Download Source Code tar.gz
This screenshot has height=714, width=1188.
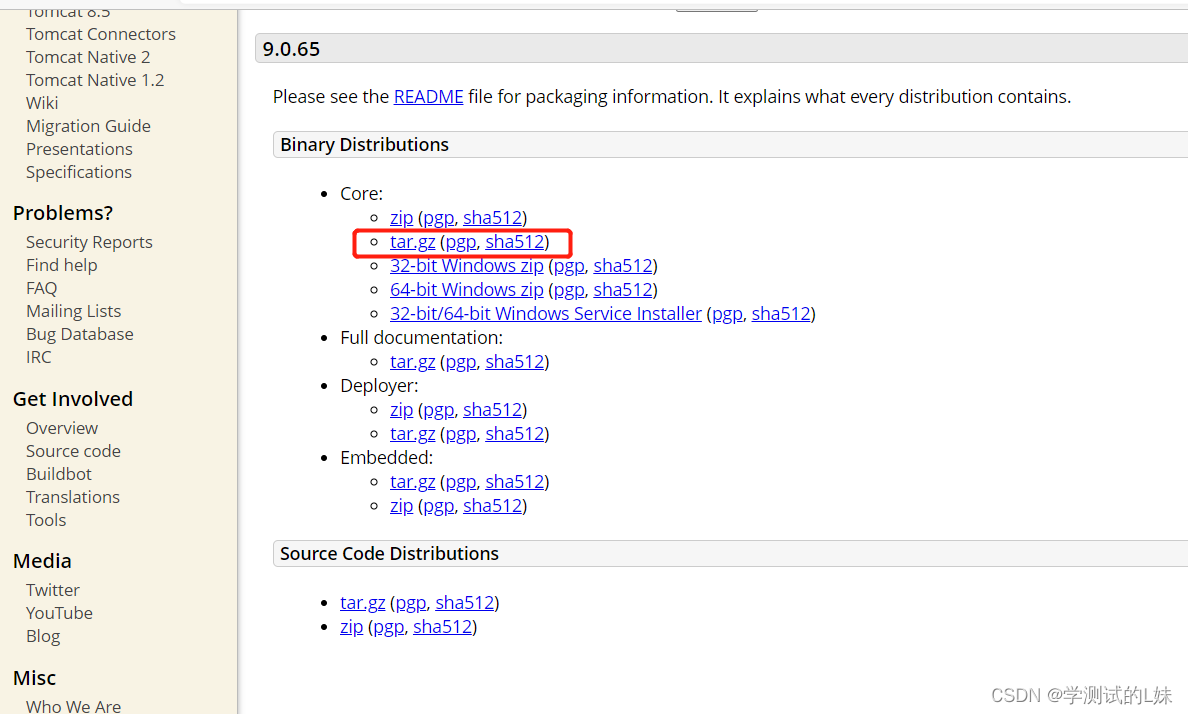coord(362,603)
